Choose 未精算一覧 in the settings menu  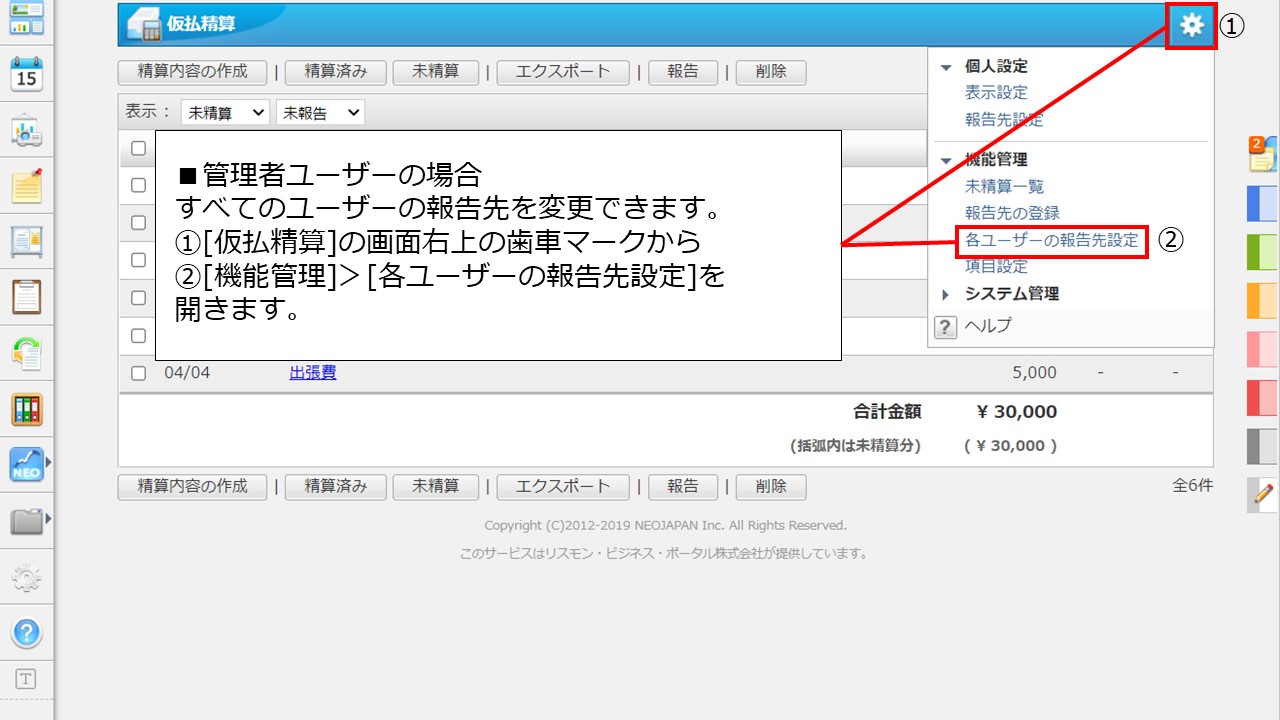(1004, 187)
